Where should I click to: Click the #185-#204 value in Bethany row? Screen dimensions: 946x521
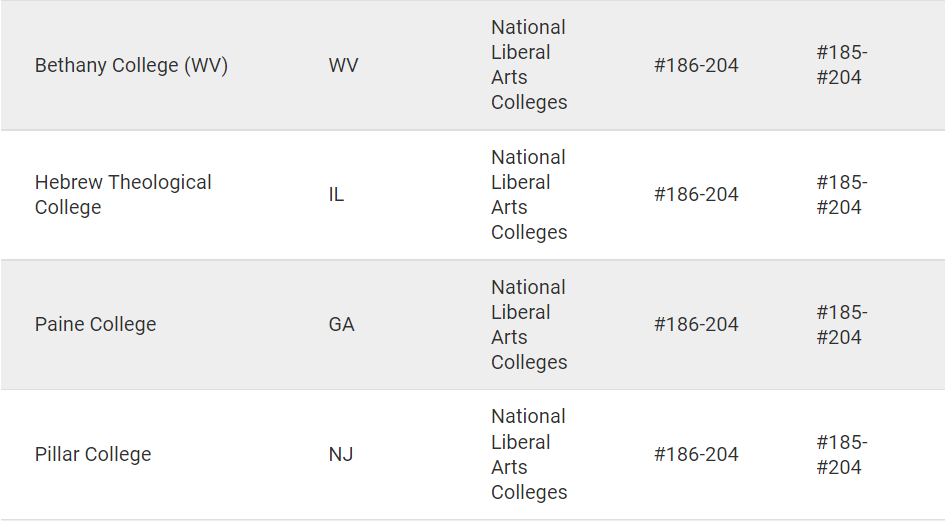pos(842,65)
